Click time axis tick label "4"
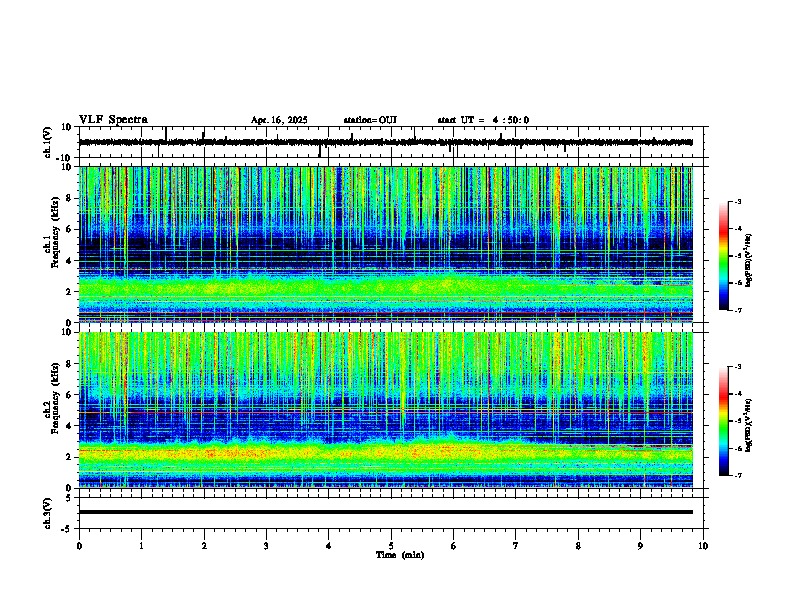Screen dimensions: 792x612 tap(329, 546)
